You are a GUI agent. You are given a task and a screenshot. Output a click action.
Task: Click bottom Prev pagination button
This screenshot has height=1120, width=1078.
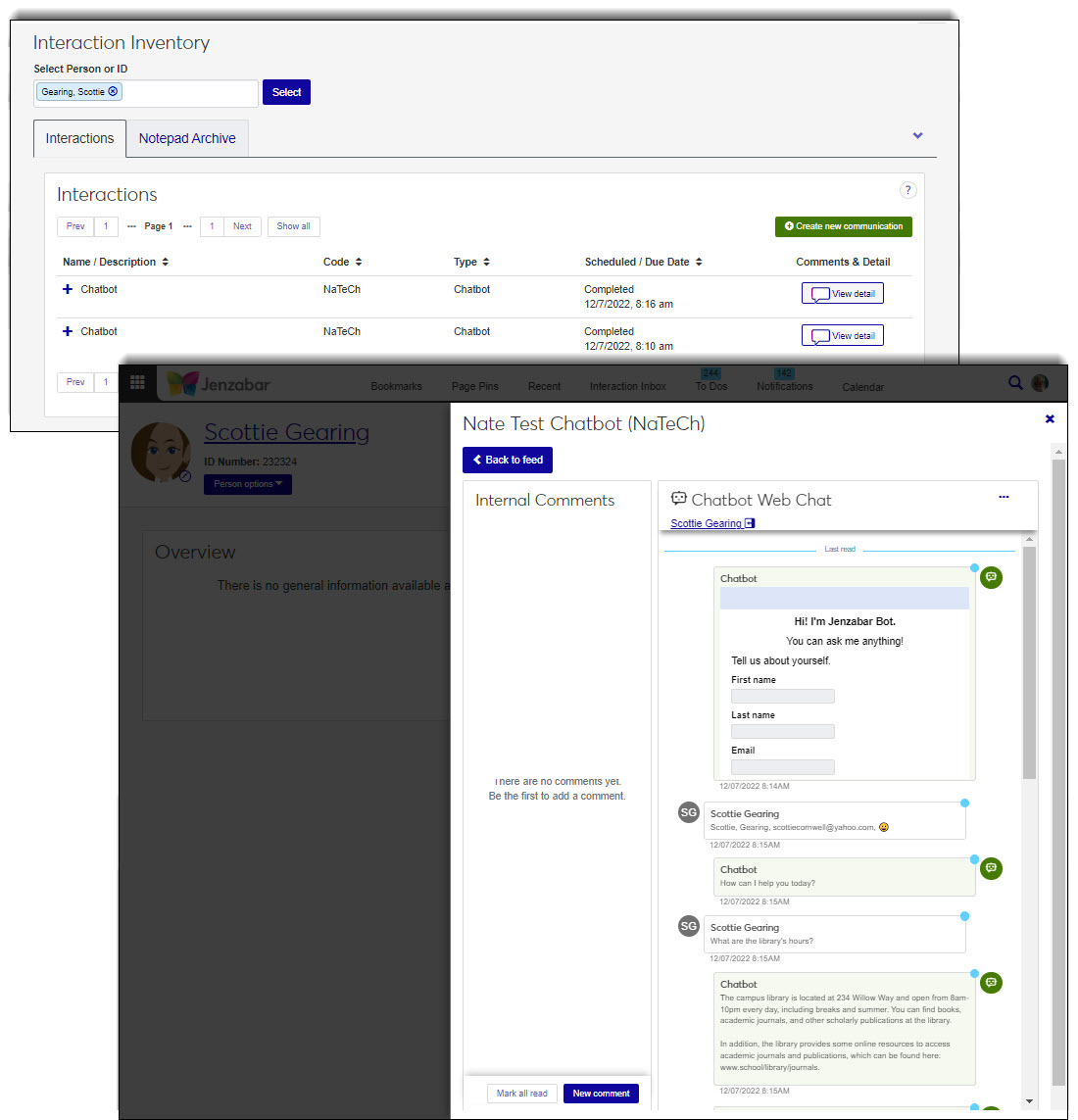pyautogui.click(x=75, y=382)
